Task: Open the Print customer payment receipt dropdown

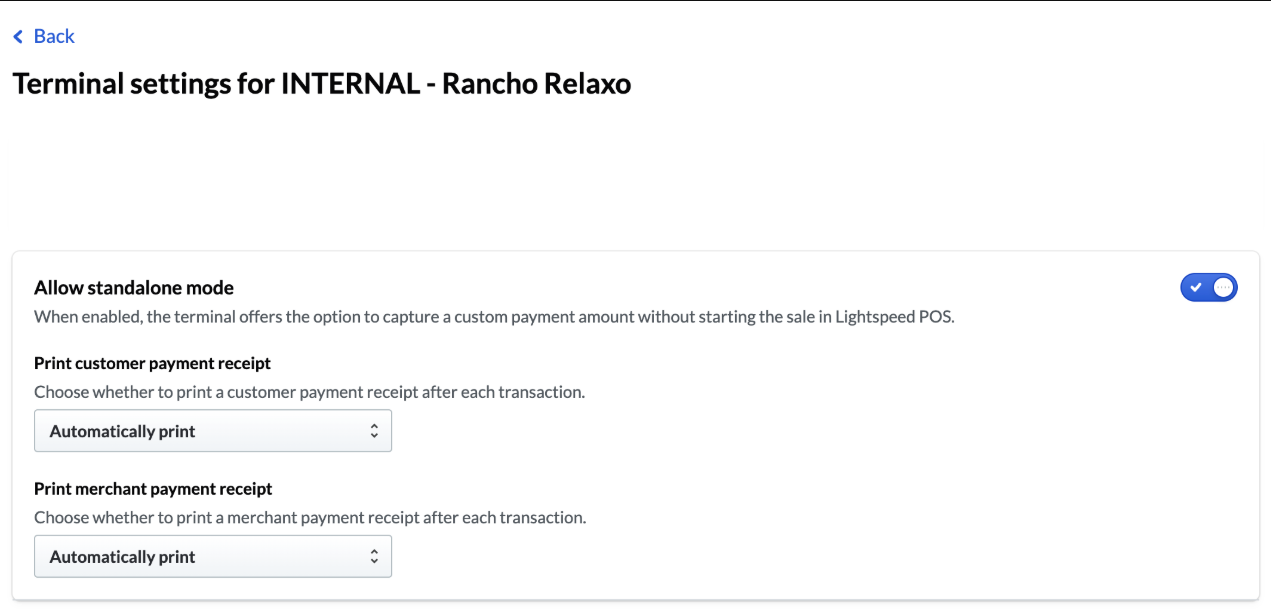Action: pos(213,430)
